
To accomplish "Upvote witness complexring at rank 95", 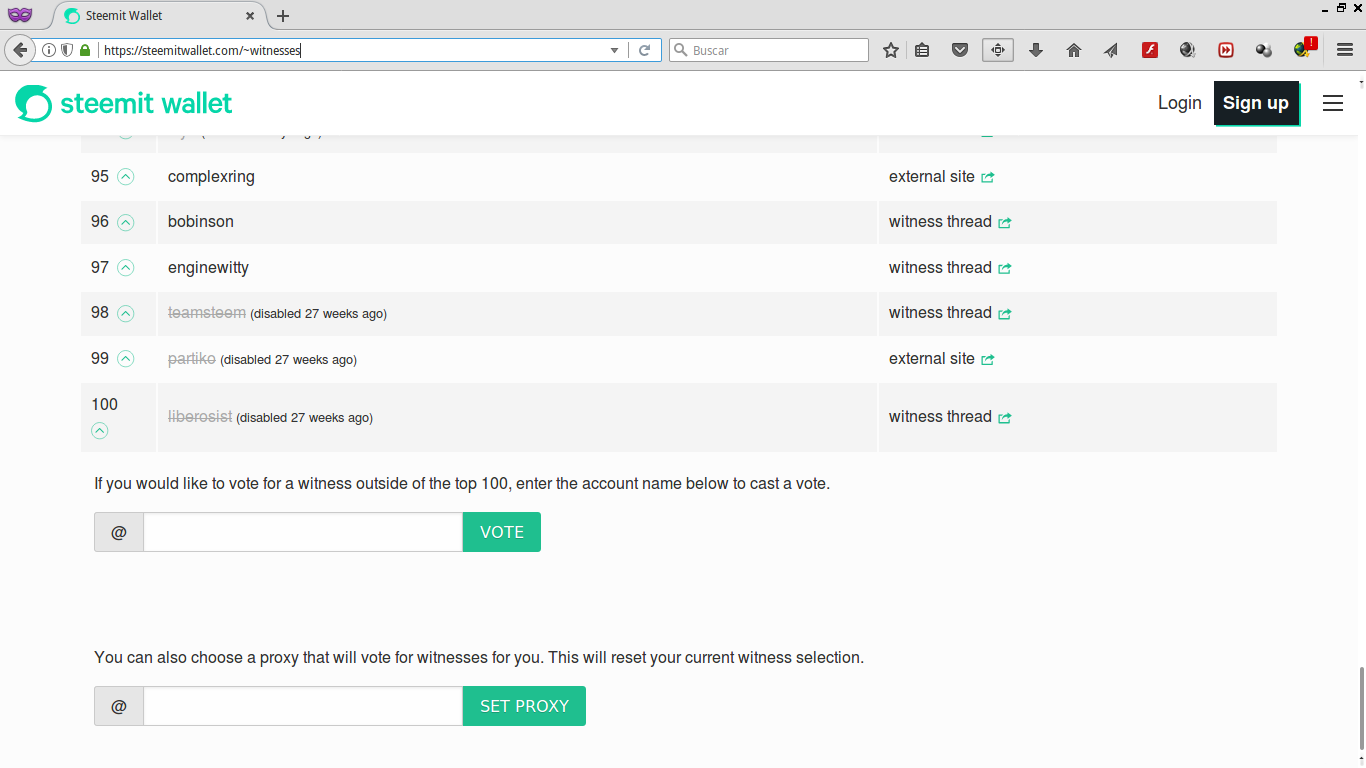I will [x=125, y=177].
